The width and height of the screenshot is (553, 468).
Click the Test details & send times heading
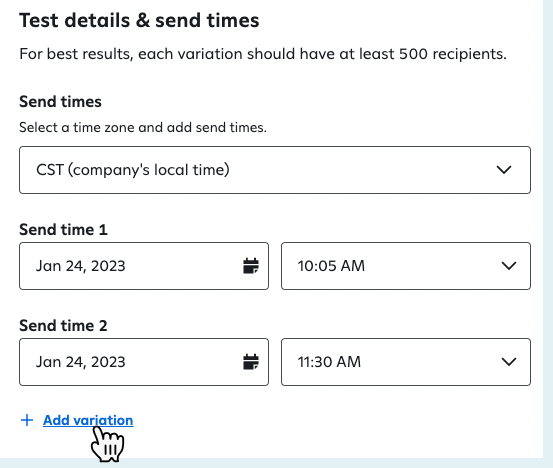pos(139,20)
